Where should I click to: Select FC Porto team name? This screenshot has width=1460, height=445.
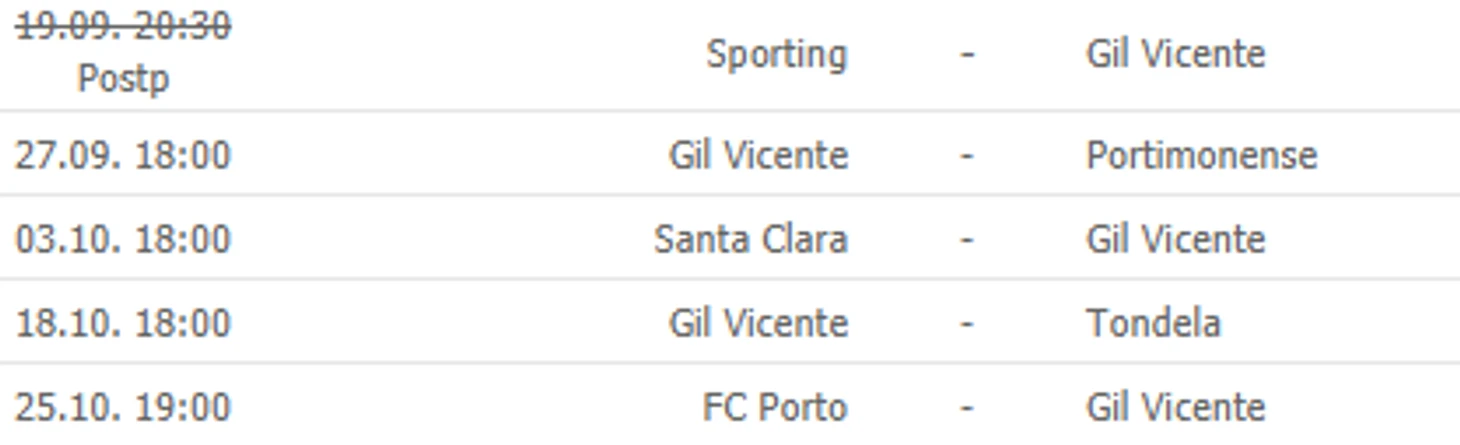[x=775, y=408]
